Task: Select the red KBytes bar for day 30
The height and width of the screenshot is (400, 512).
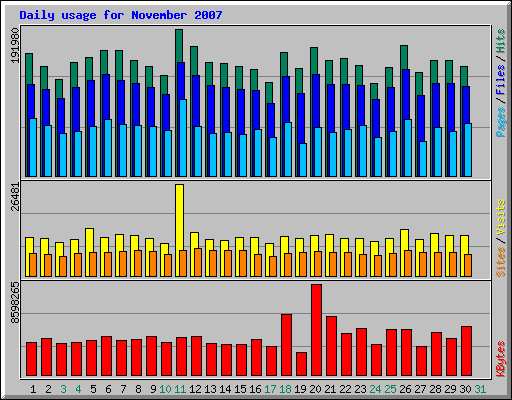Action: pos(466,351)
